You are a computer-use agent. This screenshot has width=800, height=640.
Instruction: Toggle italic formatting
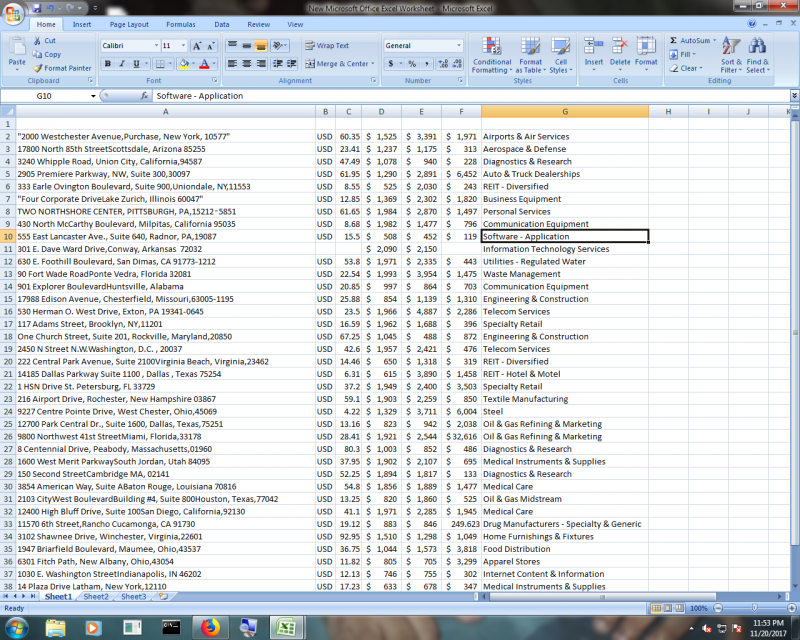pyautogui.click(x=122, y=64)
